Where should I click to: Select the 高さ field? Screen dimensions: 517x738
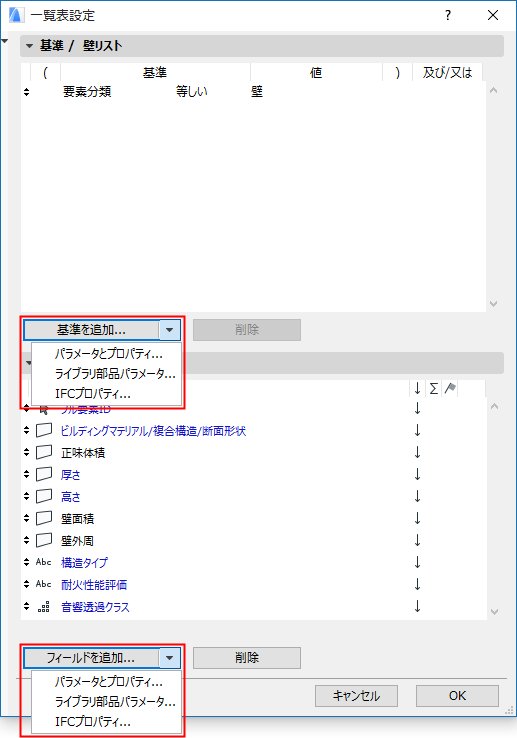click(x=71, y=497)
